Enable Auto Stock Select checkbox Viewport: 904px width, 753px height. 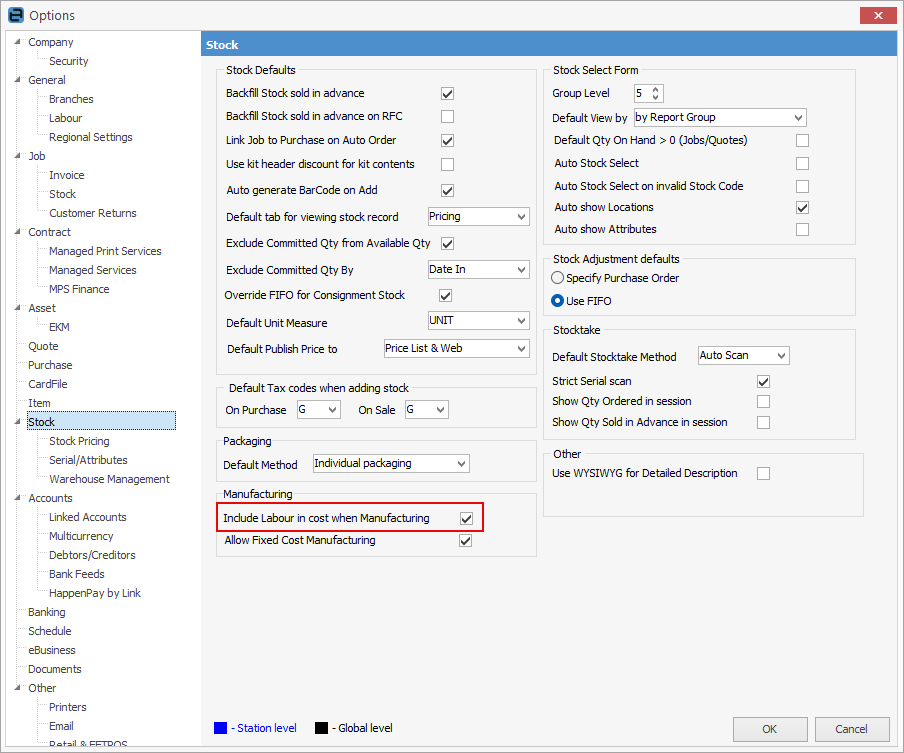[x=802, y=164]
